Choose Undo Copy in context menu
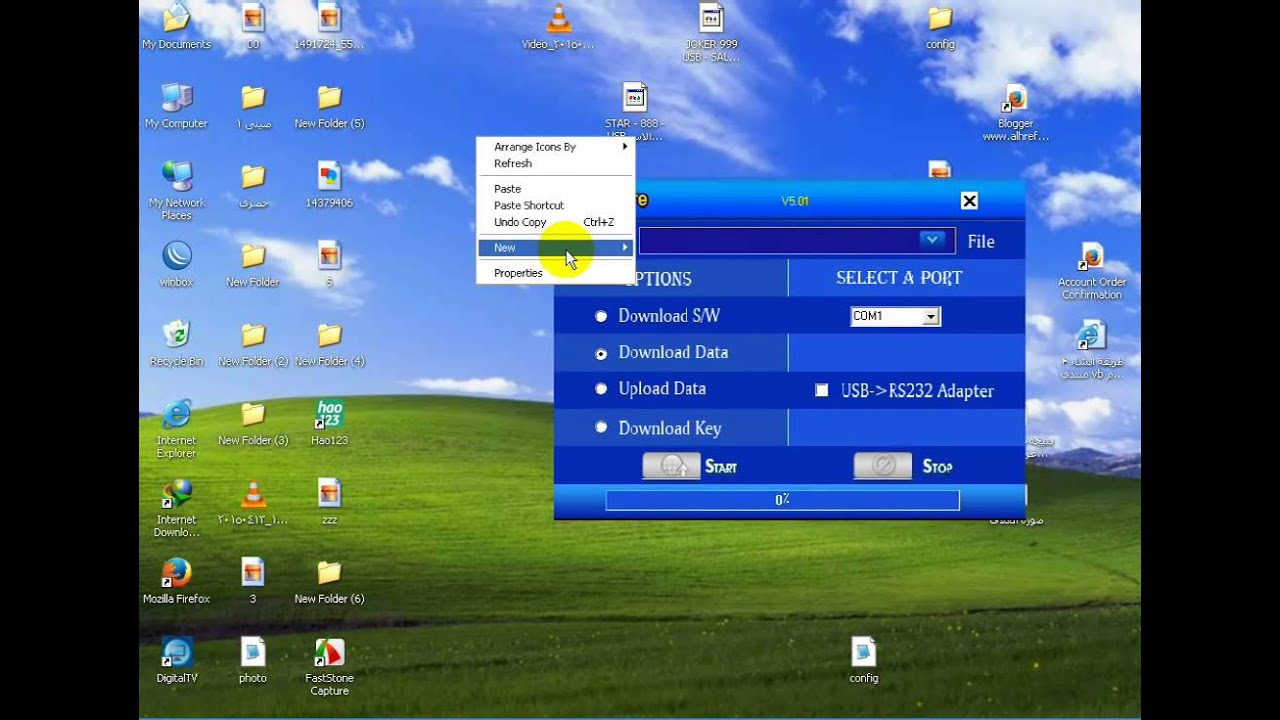Image resolution: width=1280 pixels, height=720 pixels. pyautogui.click(x=555, y=222)
